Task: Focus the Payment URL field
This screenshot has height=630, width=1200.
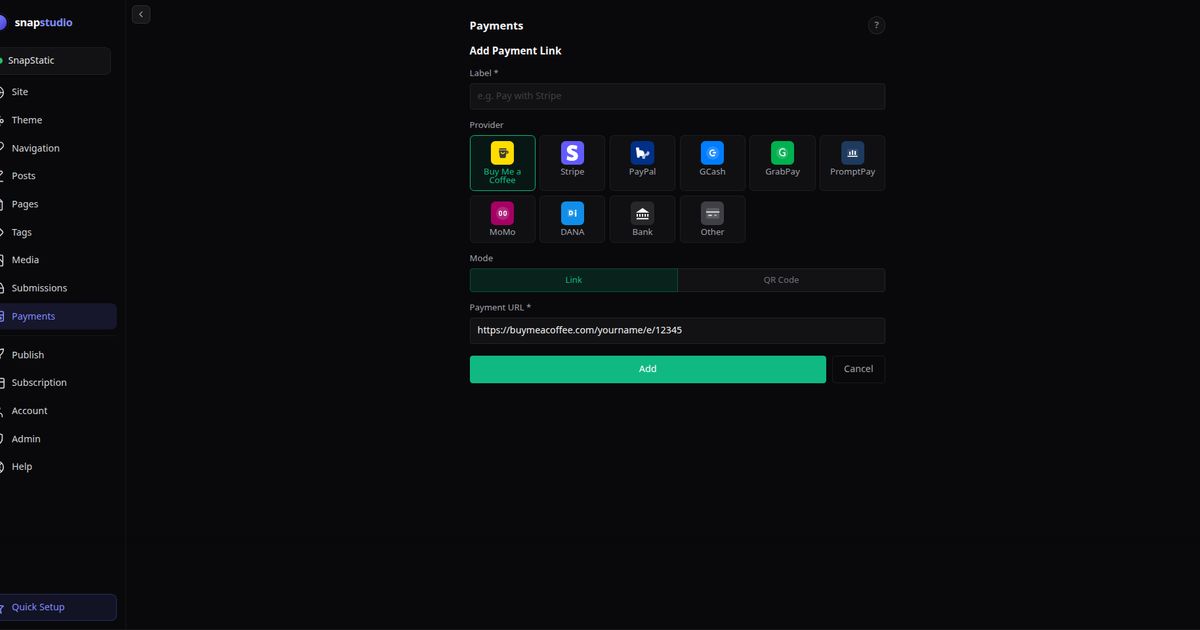Action: [x=677, y=330]
